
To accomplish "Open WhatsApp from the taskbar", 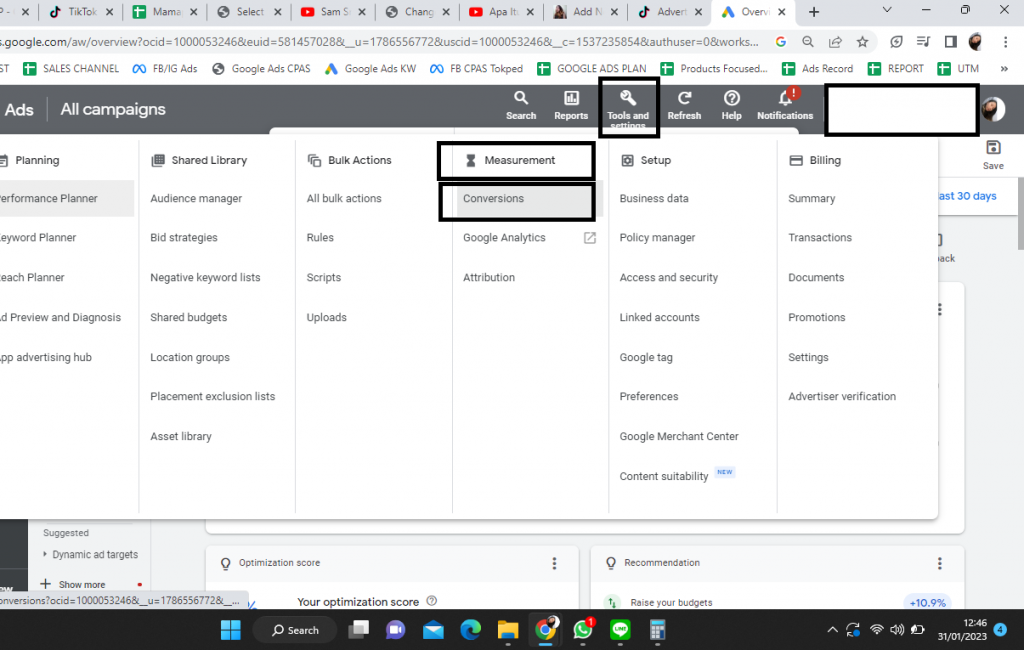I will [x=583, y=630].
